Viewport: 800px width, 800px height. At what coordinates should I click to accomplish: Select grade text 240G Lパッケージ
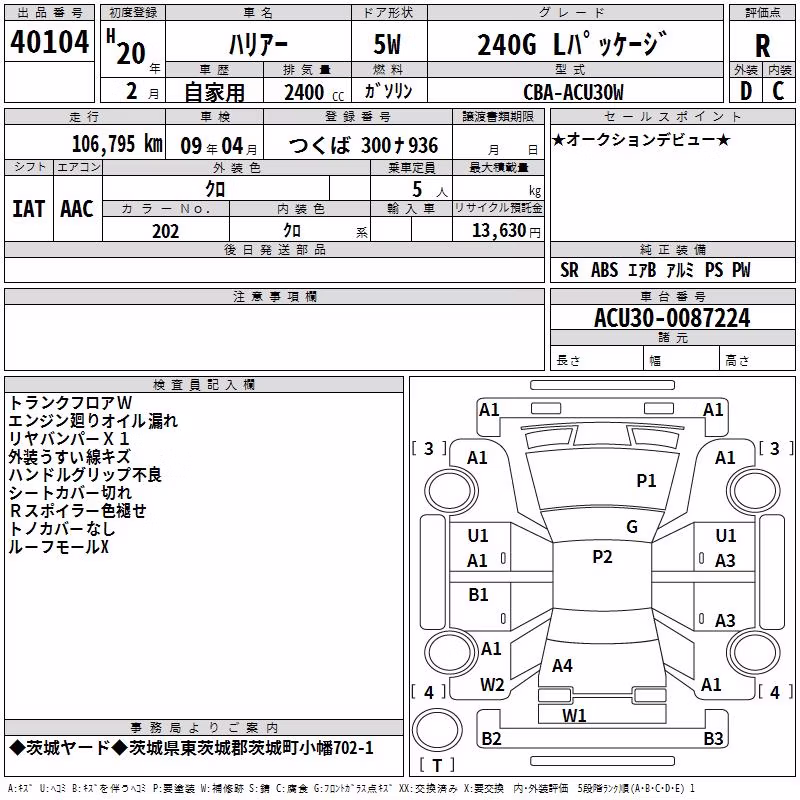click(572, 44)
